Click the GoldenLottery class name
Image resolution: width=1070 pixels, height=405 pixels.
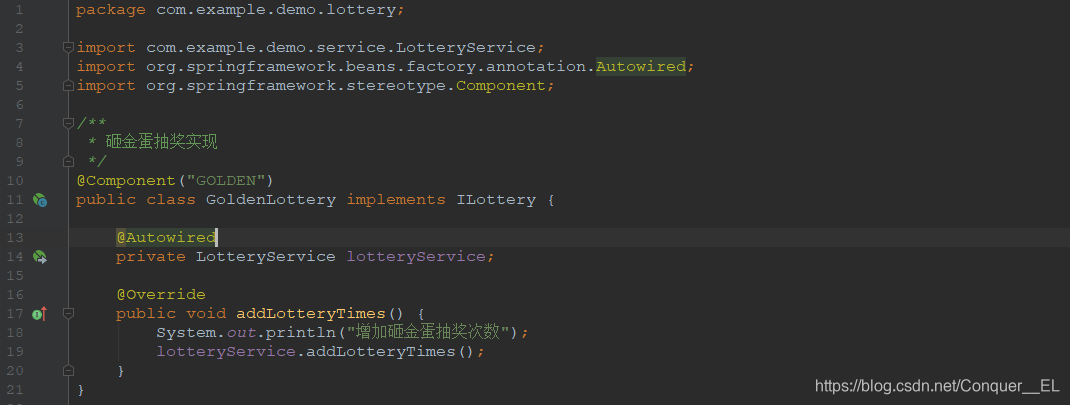pos(271,199)
